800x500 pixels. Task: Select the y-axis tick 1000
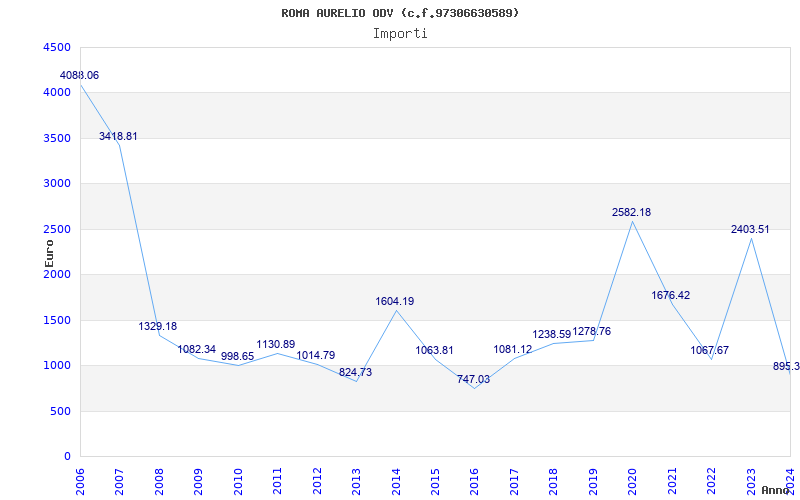58,366
